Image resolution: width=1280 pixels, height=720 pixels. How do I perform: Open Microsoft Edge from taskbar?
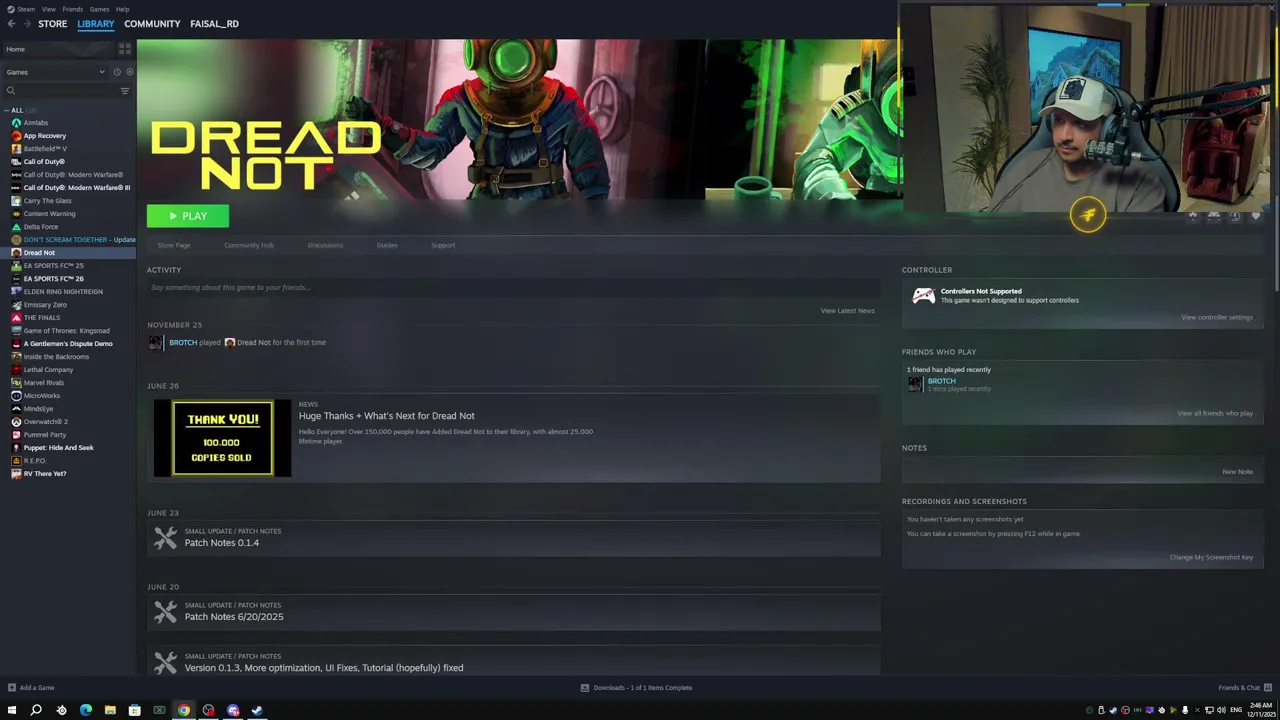point(86,710)
